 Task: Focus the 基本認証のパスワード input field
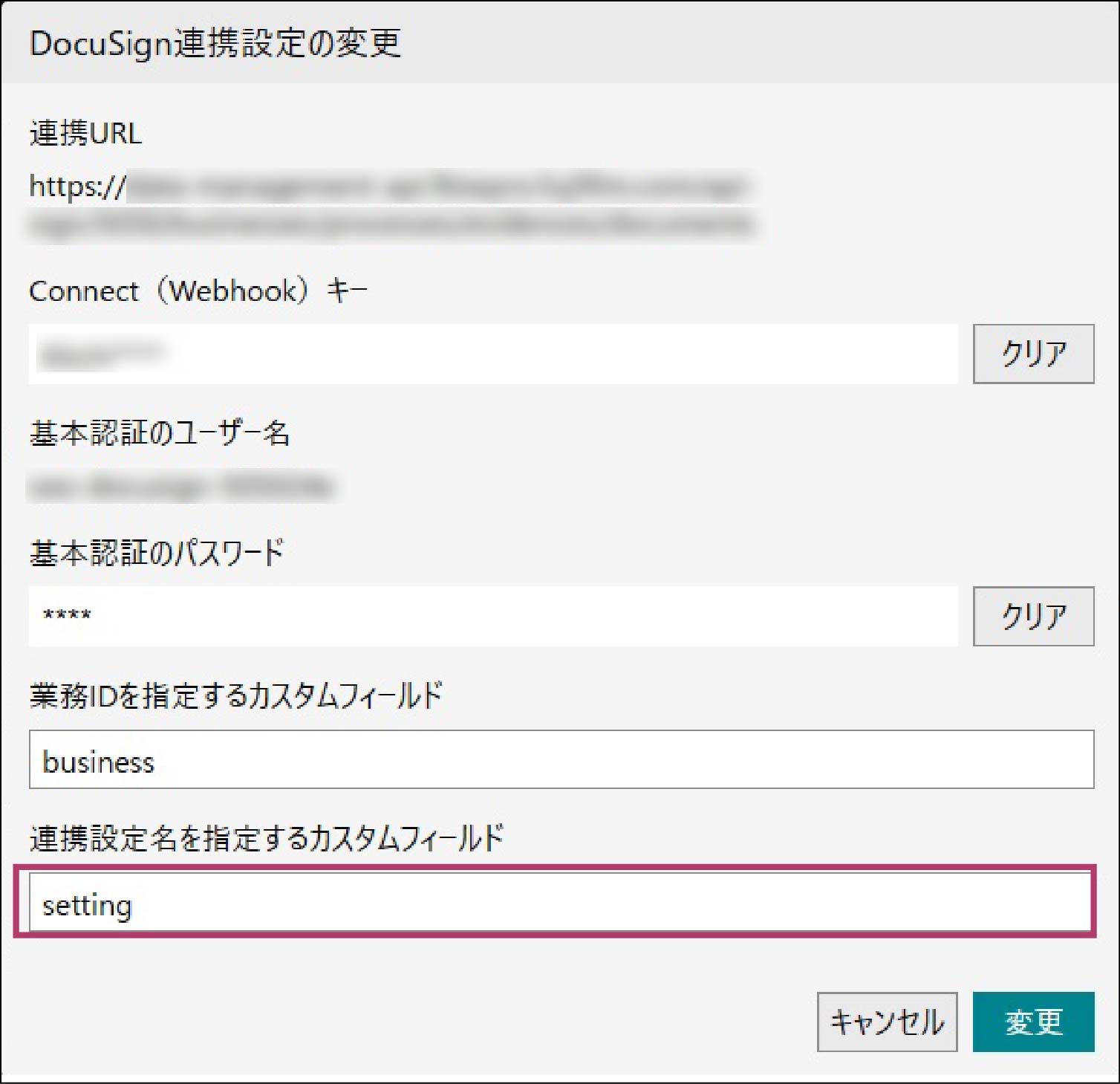click(493, 616)
